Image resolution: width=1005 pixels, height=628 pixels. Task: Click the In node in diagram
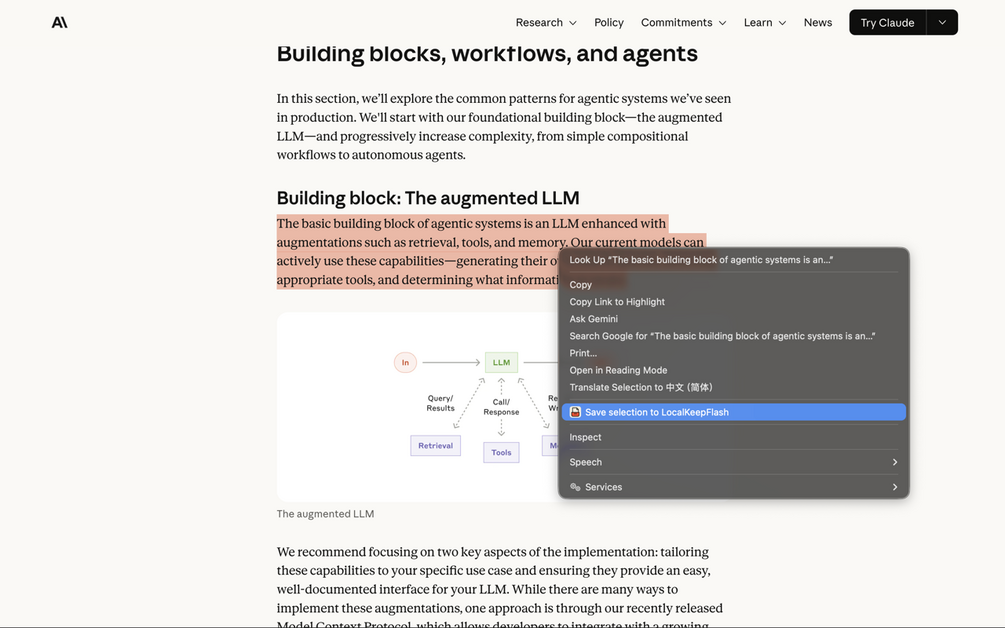405,363
